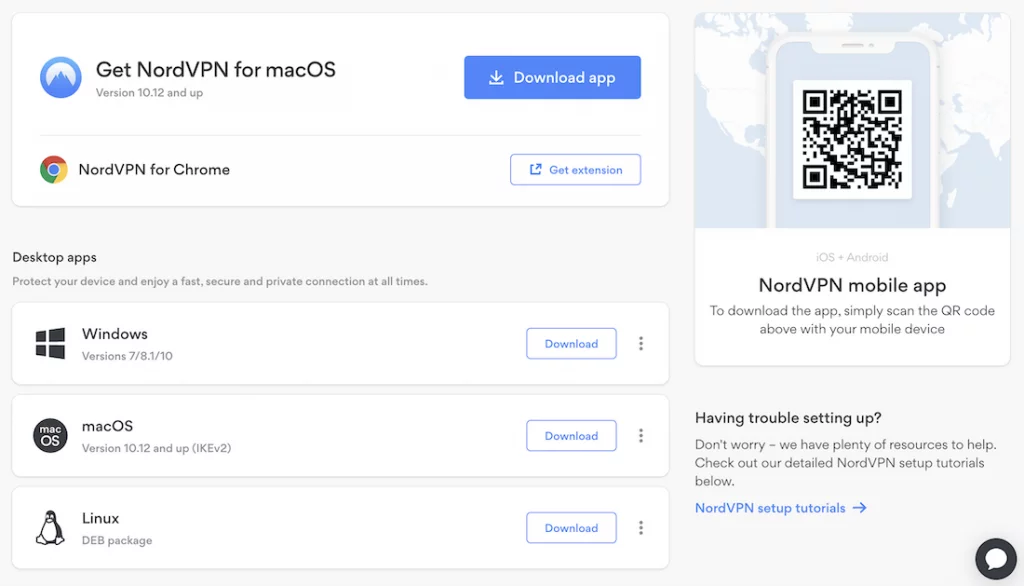1024x586 pixels.
Task: Click the Linux penguin icon
Action: [x=50, y=528]
